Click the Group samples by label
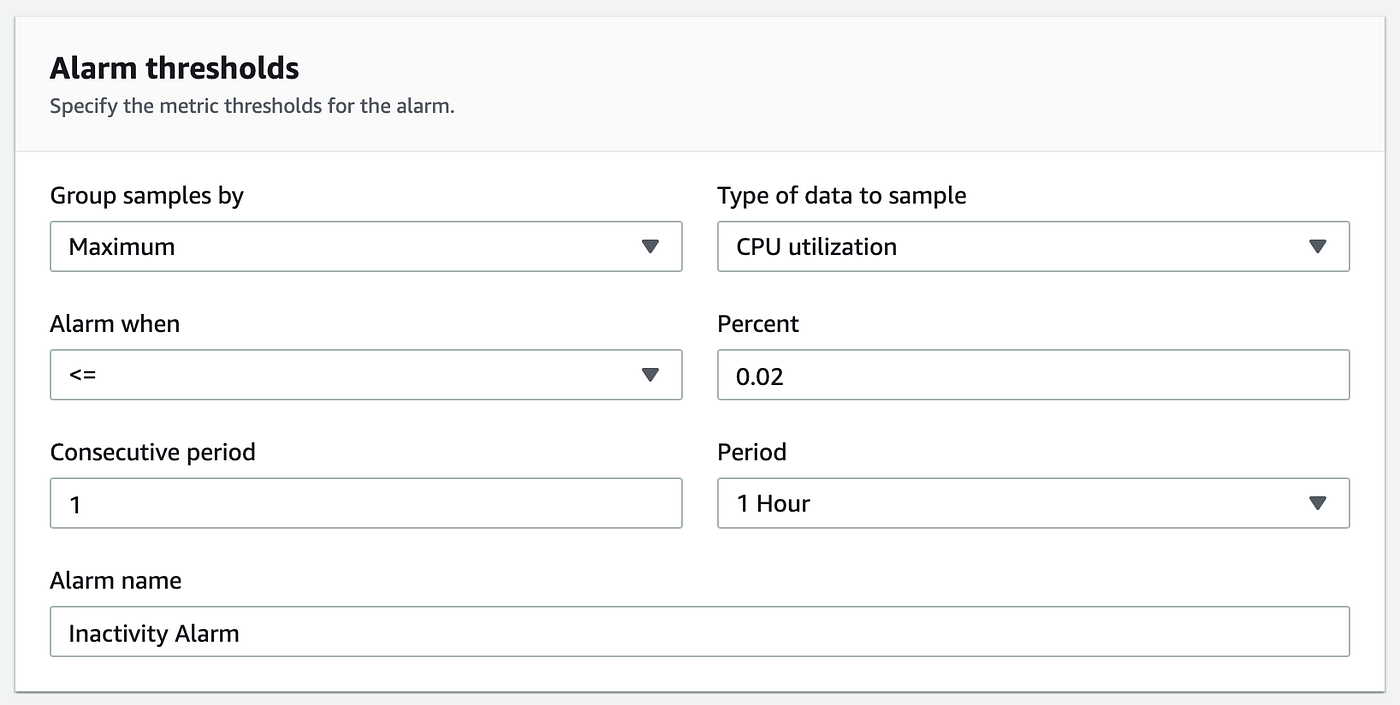Screen dimensions: 1400x705 147,195
